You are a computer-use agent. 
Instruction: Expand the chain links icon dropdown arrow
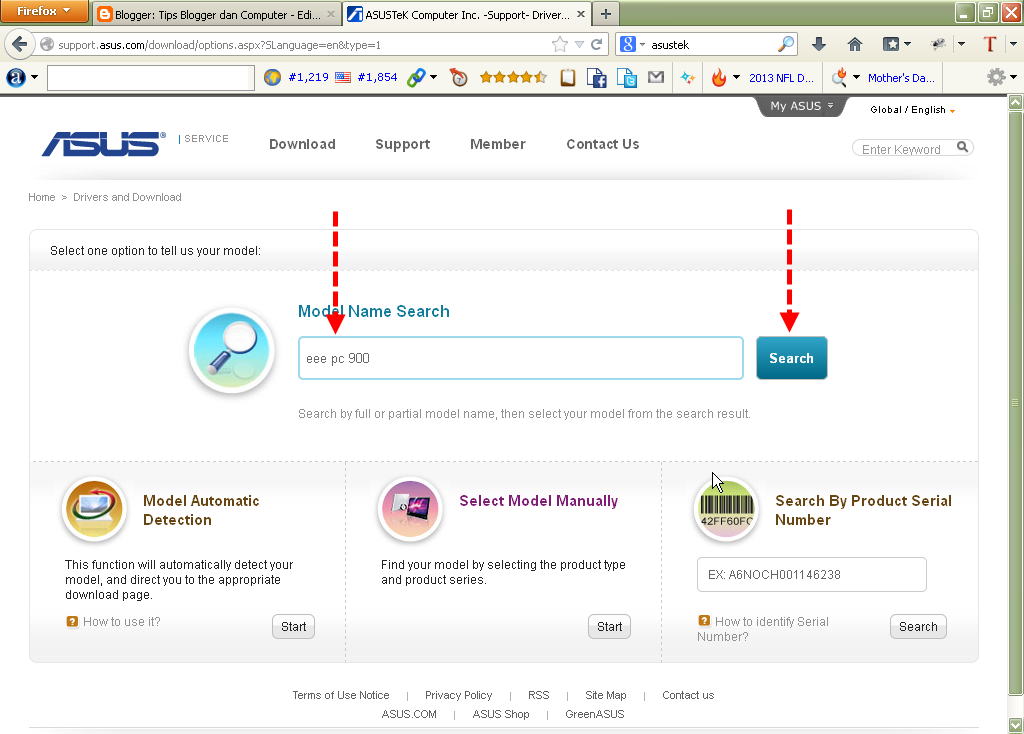point(434,78)
